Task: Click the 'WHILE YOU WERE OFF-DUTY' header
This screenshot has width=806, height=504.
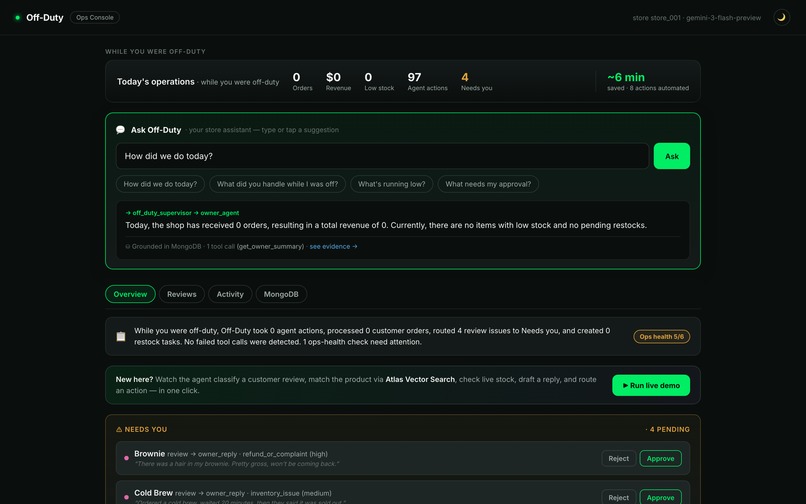Action: (x=155, y=51)
